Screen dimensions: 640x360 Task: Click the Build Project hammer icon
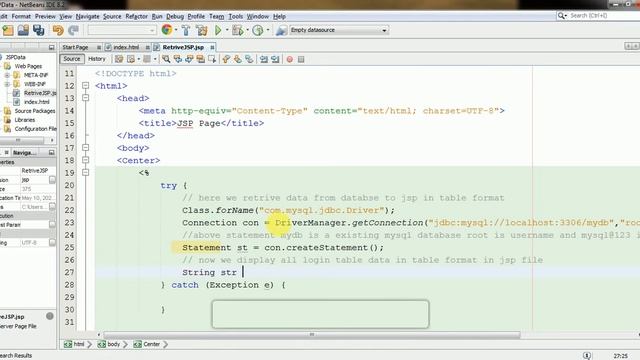tap(186, 30)
